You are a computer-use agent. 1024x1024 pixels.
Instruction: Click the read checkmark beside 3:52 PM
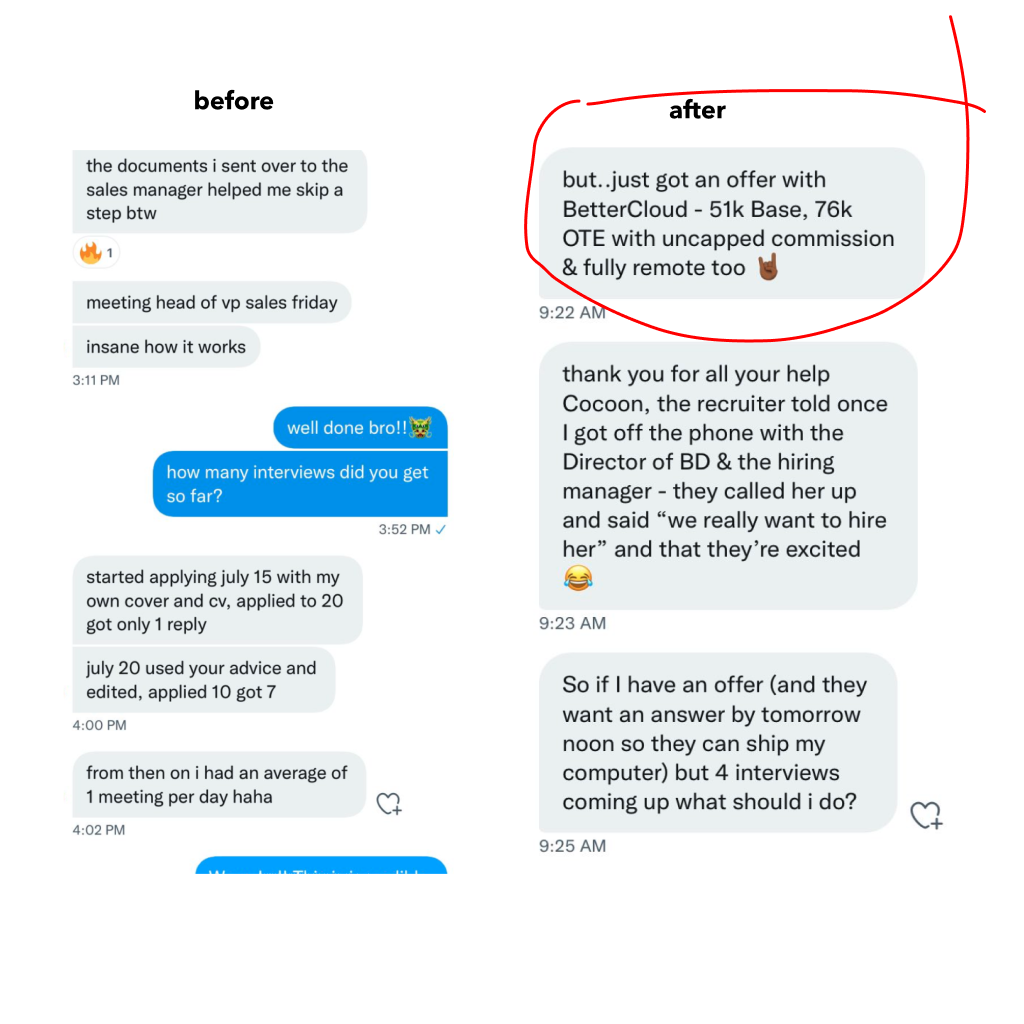[x=441, y=530]
